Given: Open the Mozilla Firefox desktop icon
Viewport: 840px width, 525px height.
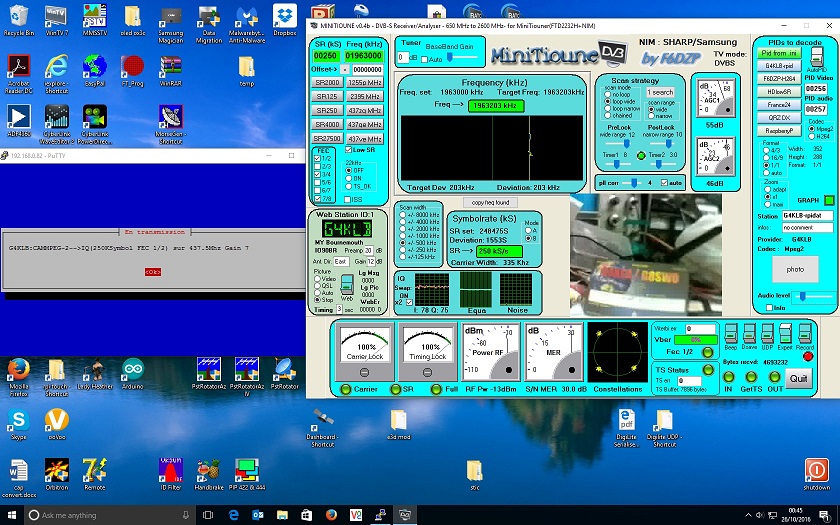Looking at the screenshot, I should click(x=19, y=377).
